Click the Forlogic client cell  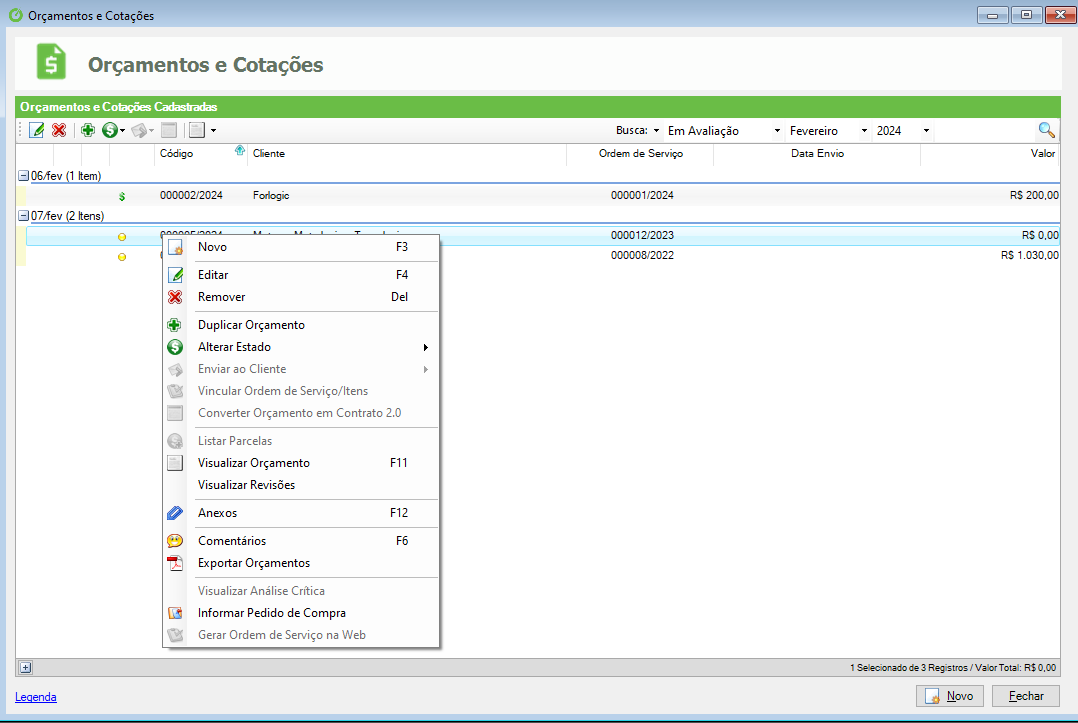(271, 195)
